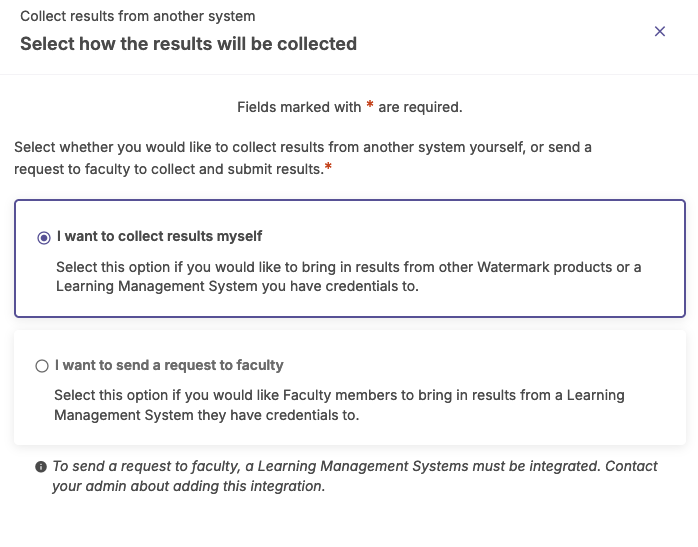Click the Faculty members description in second option
The image size is (698, 547).
pyautogui.click(x=339, y=405)
